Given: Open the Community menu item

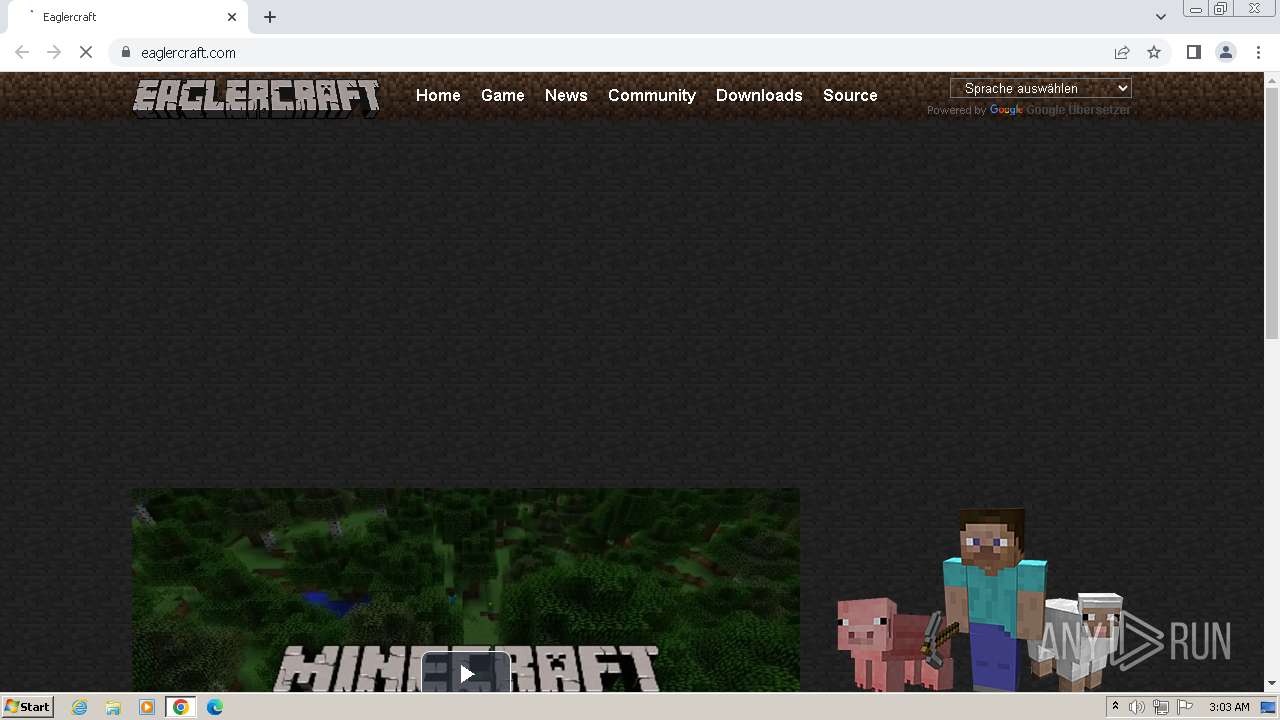Looking at the screenshot, I should pos(652,95).
